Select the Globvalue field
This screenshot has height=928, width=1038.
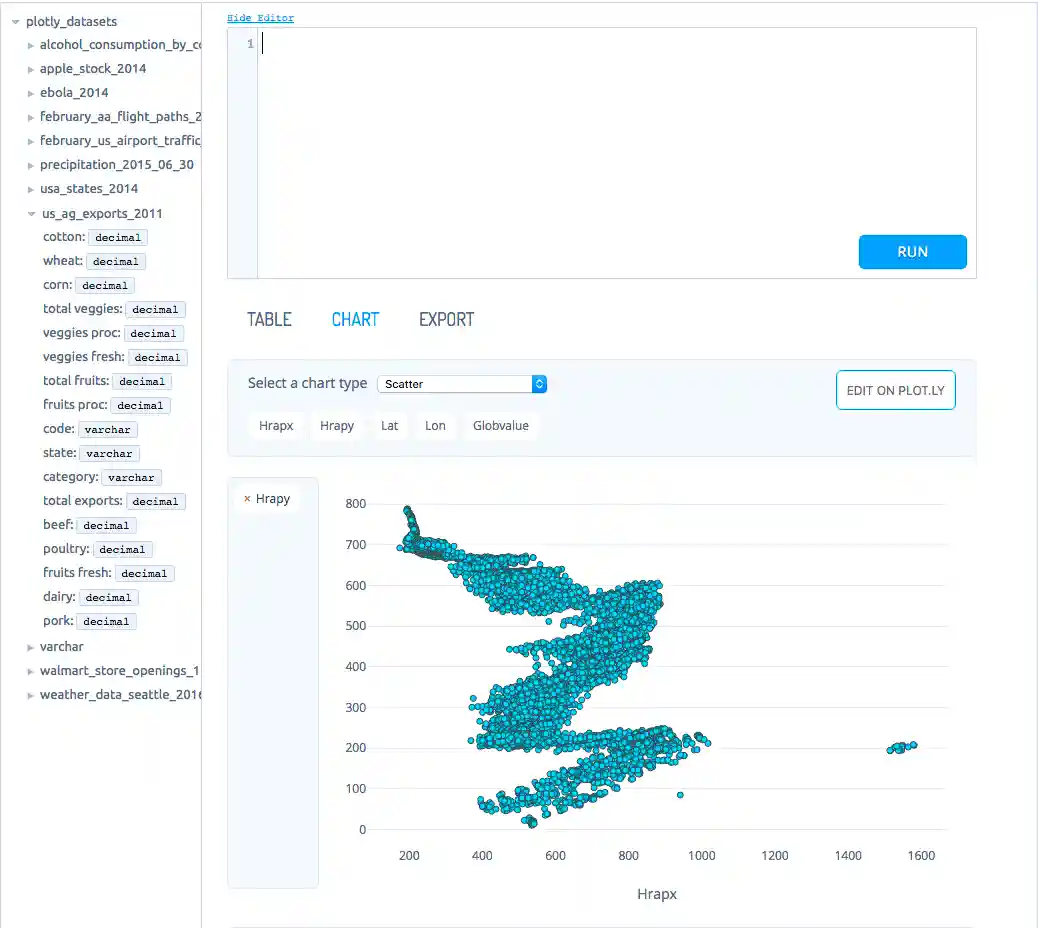(501, 425)
